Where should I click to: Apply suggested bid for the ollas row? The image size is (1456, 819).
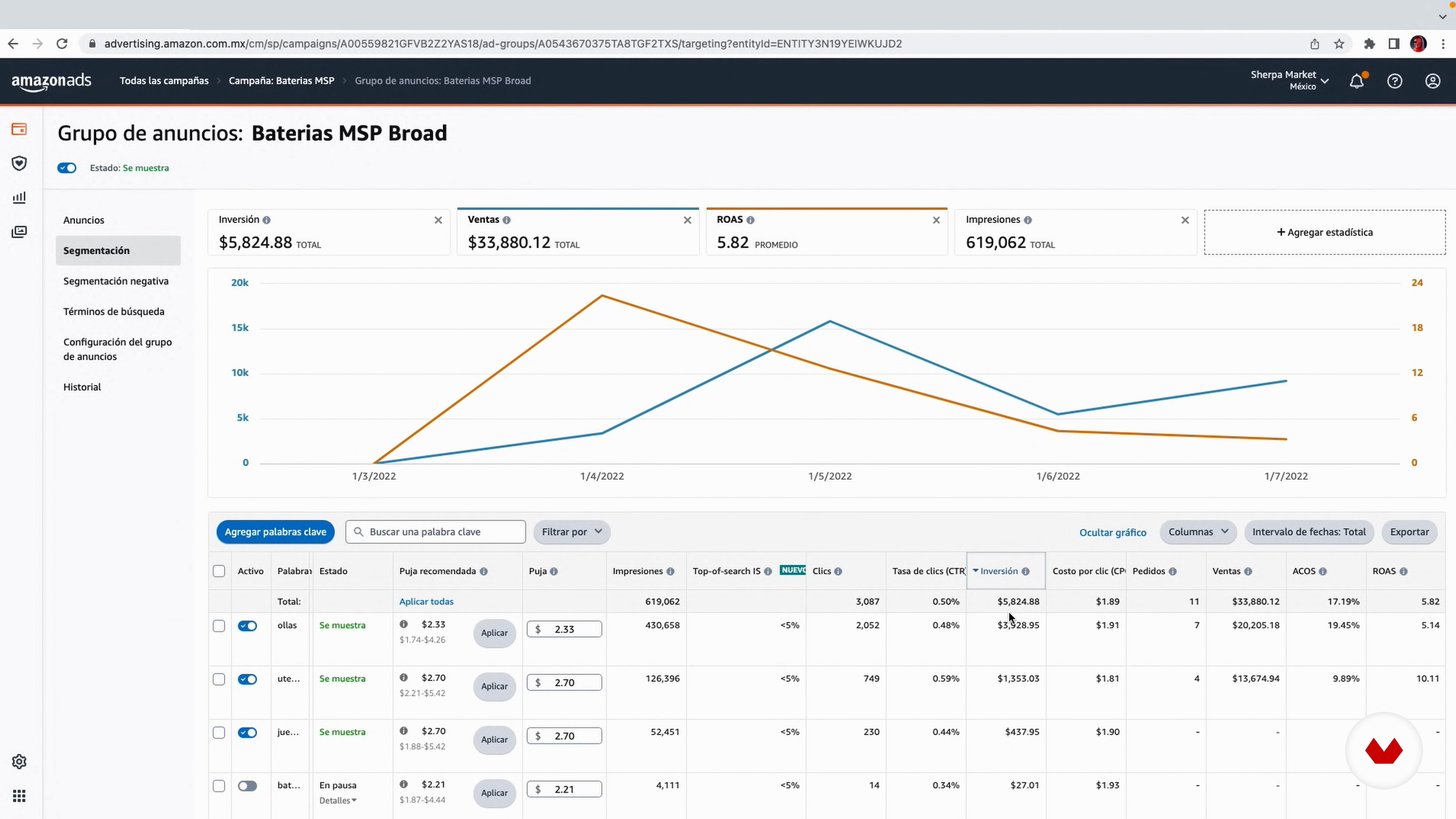pos(494,633)
